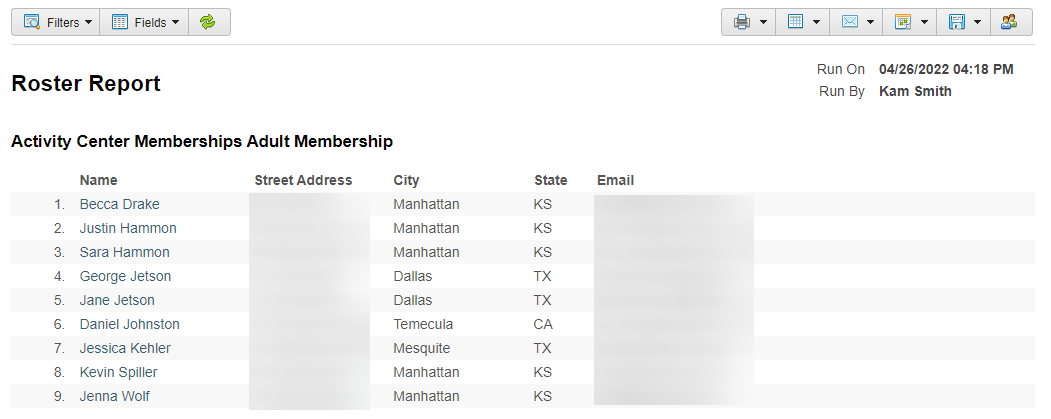Screen dimensions: 1051x419
Task: Click the City column header
Action: pos(406,180)
